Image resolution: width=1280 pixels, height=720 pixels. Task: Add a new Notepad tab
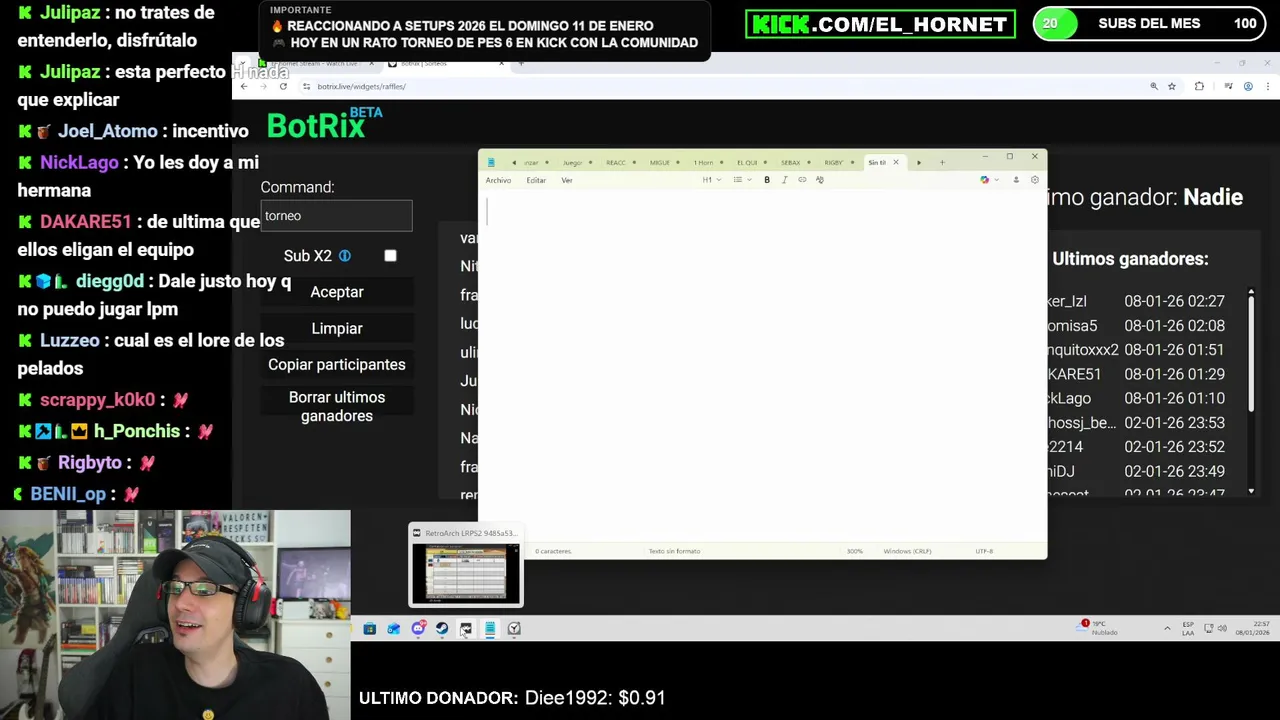942,162
